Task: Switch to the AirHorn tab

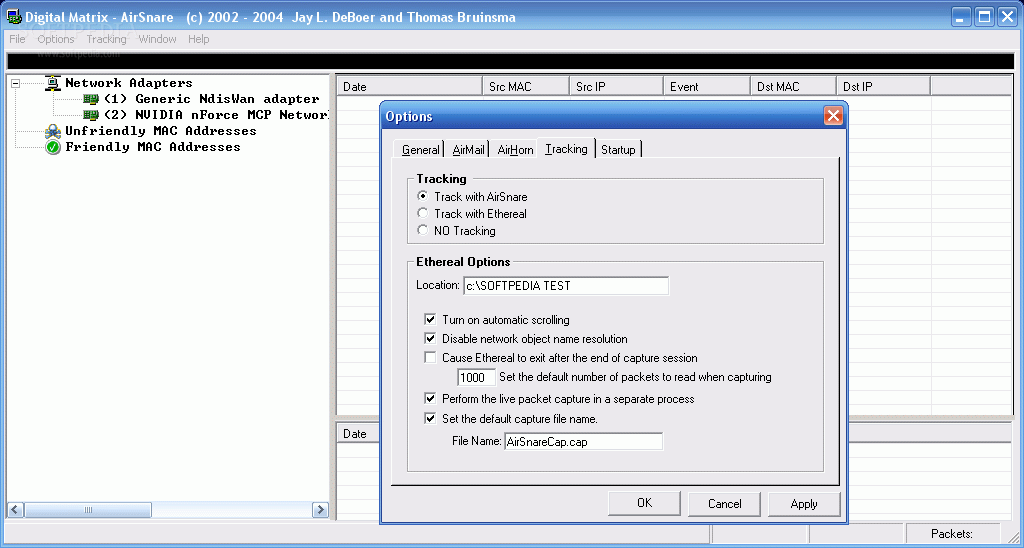Action: click(515, 150)
